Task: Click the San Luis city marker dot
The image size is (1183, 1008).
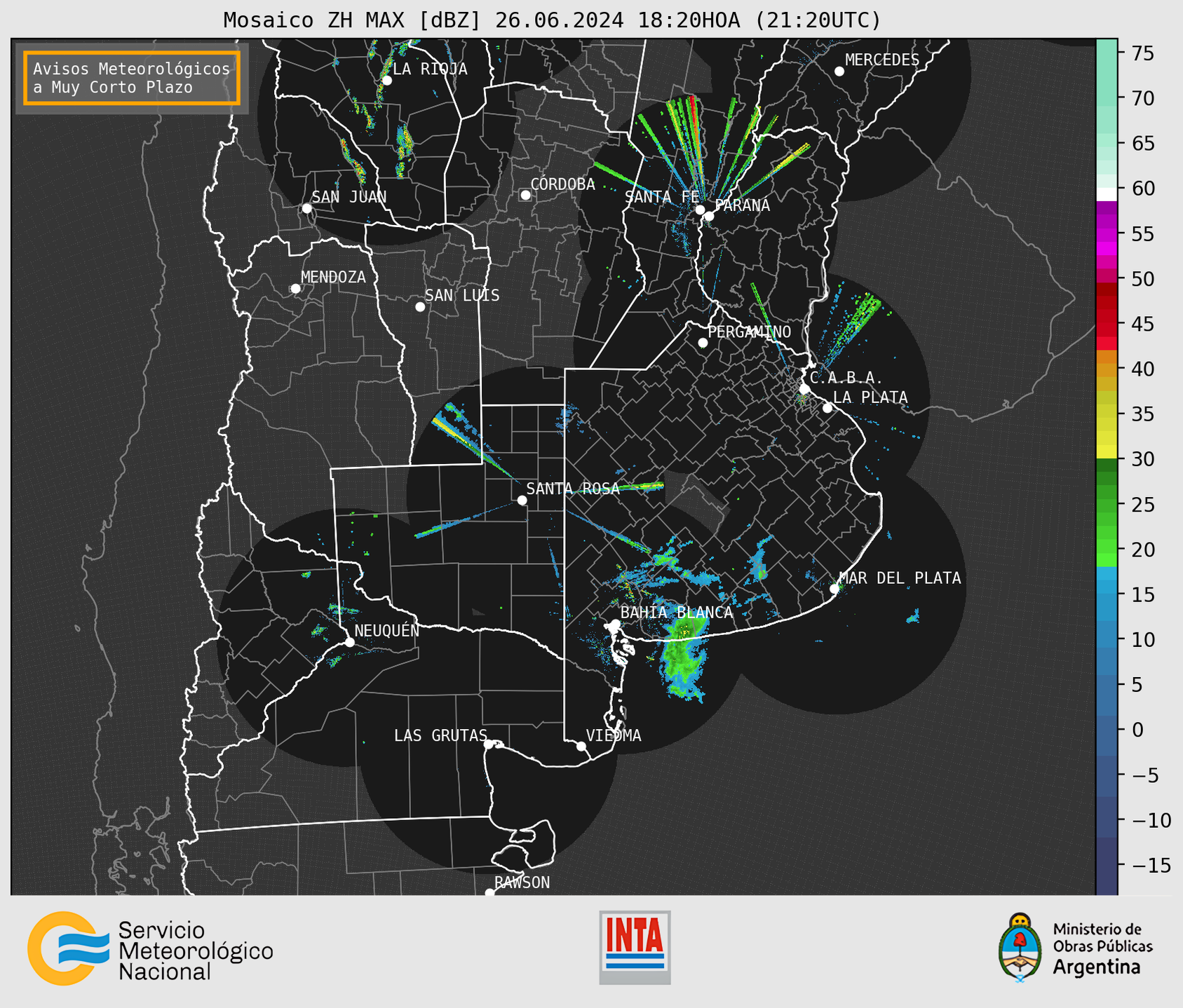Action: tap(420, 307)
